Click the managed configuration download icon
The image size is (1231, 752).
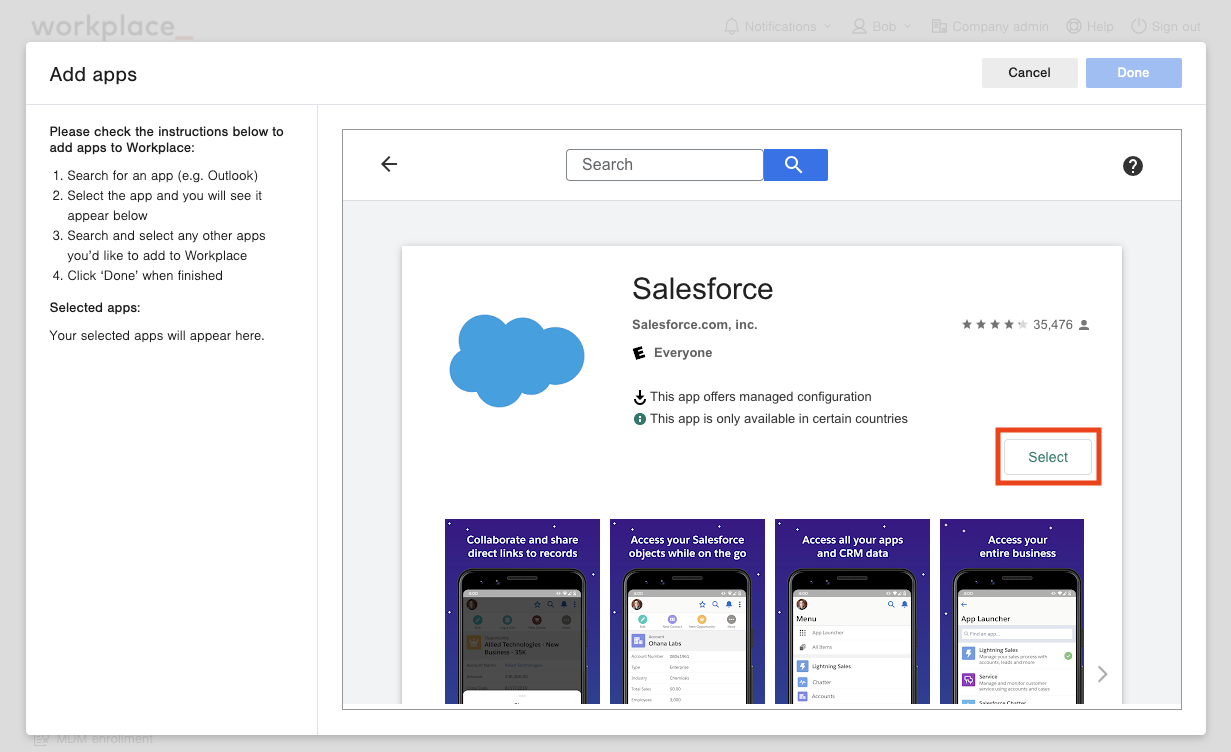(640, 397)
